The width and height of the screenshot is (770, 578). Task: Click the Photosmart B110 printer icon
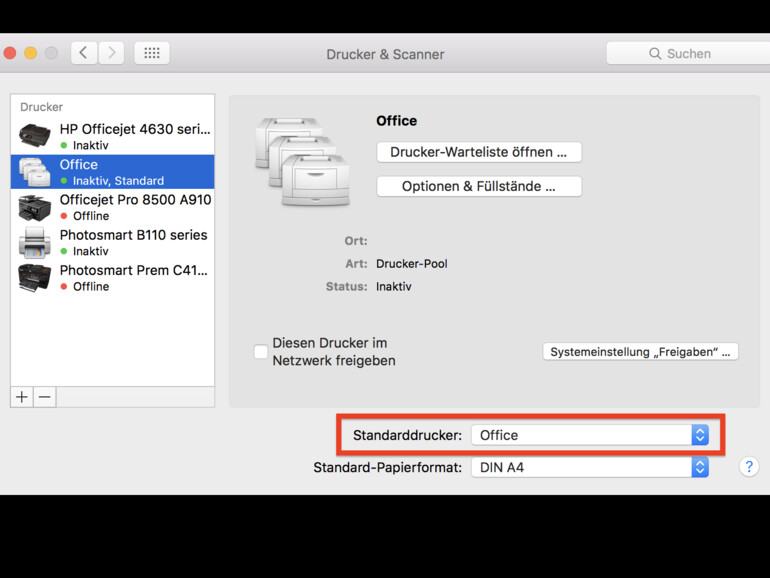34,243
